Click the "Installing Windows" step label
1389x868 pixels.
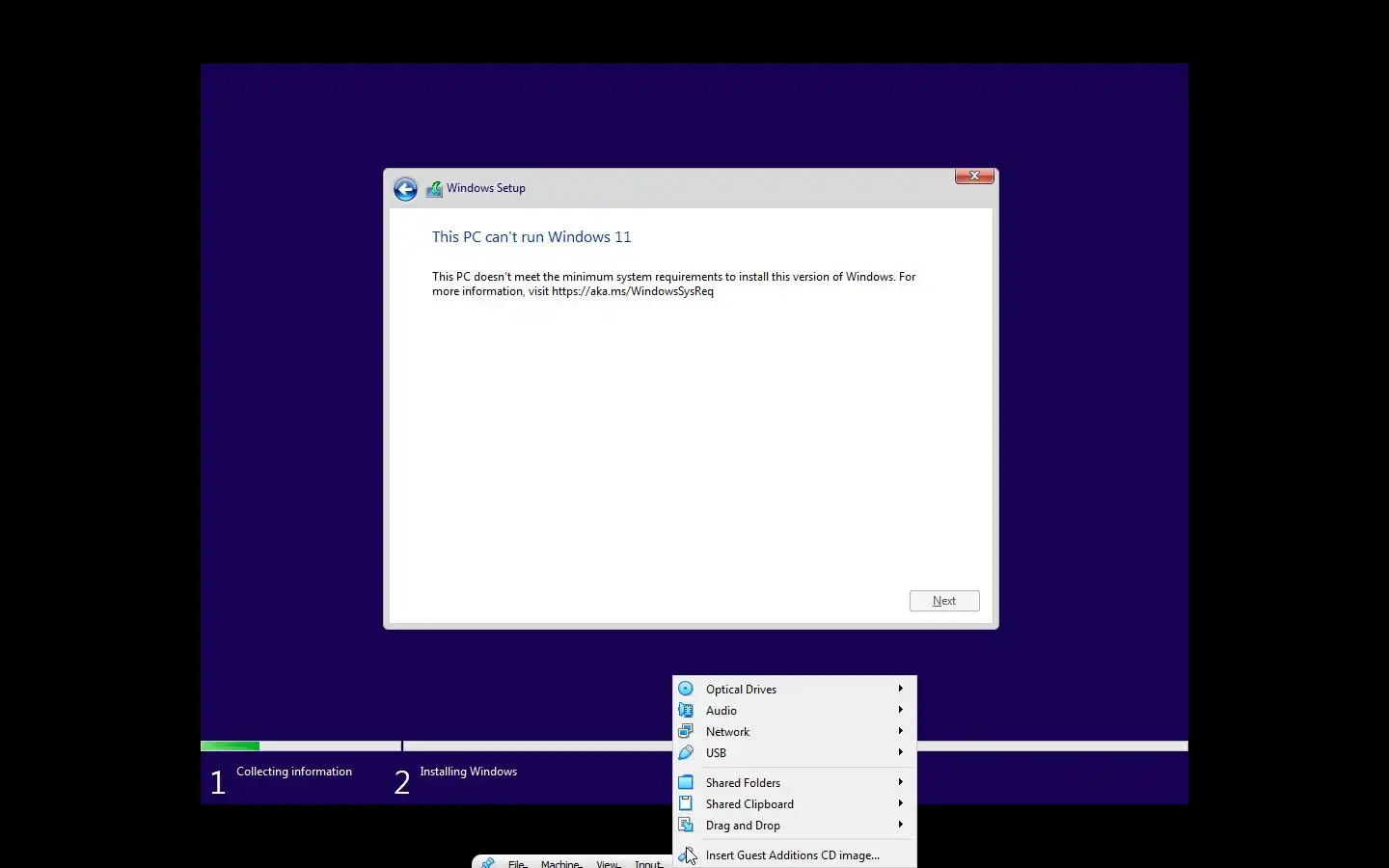click(x=468, y=772)
